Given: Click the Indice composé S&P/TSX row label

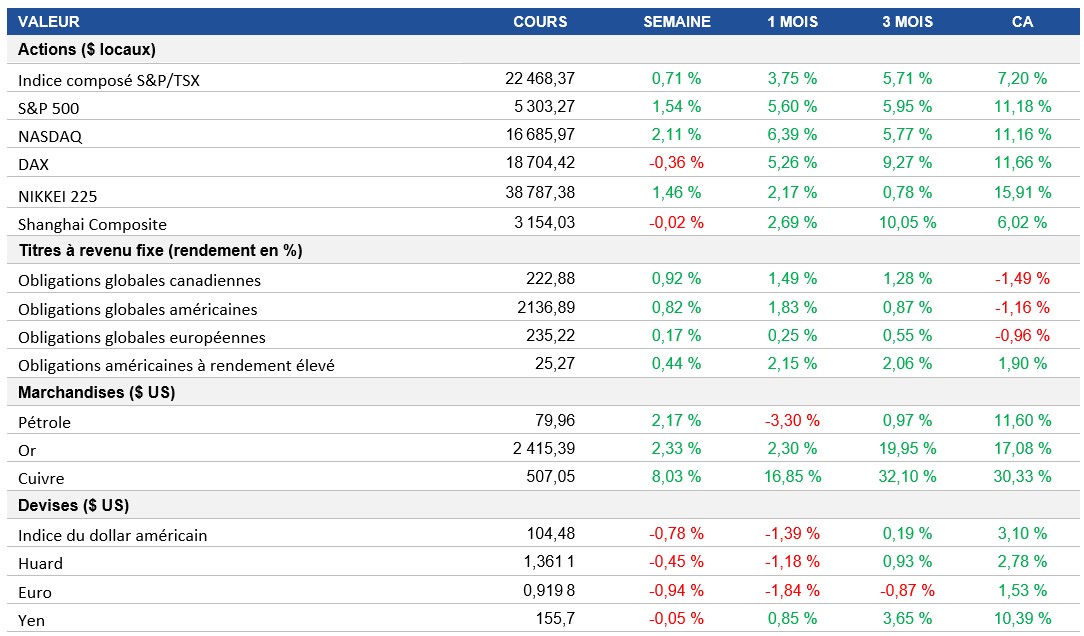Looking at the screenshot, I should (x=109, y=80).
